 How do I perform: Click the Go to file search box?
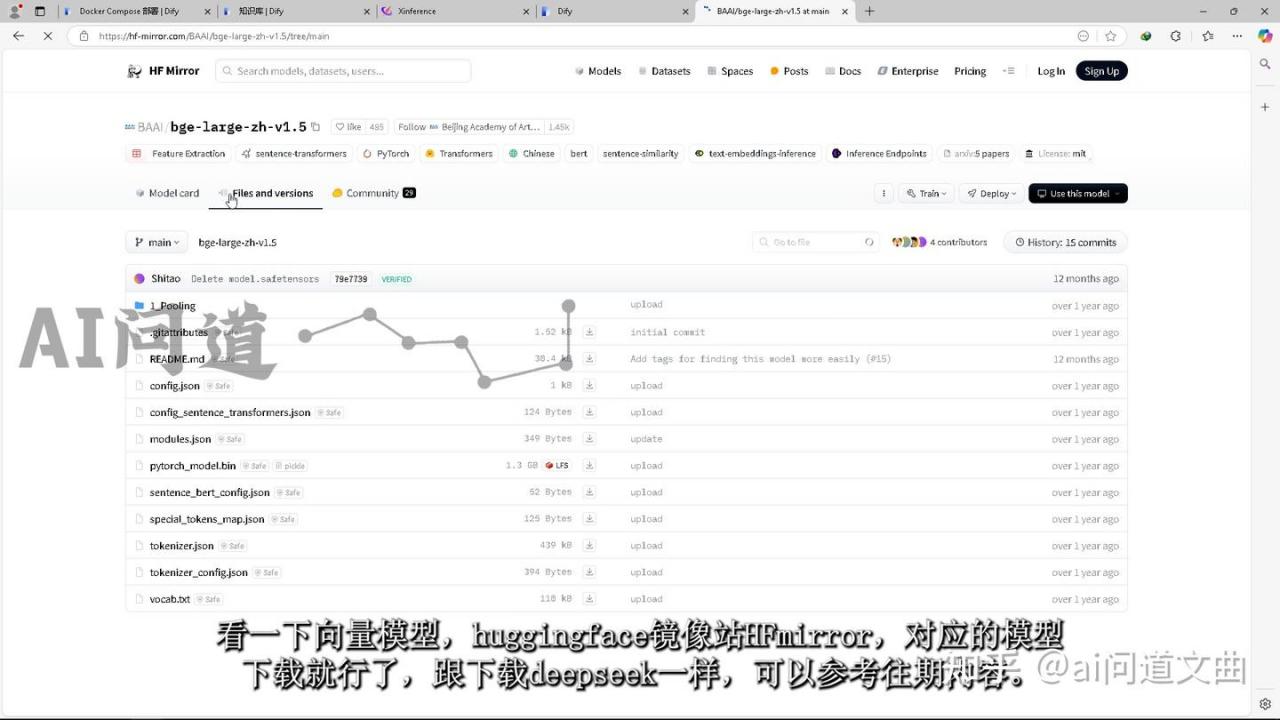coord(816,242)
